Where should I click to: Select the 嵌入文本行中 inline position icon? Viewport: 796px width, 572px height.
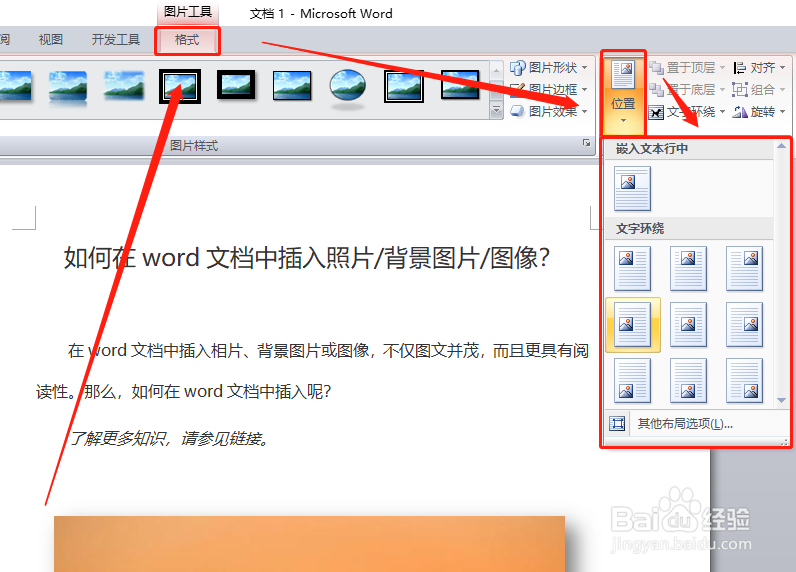632,188
